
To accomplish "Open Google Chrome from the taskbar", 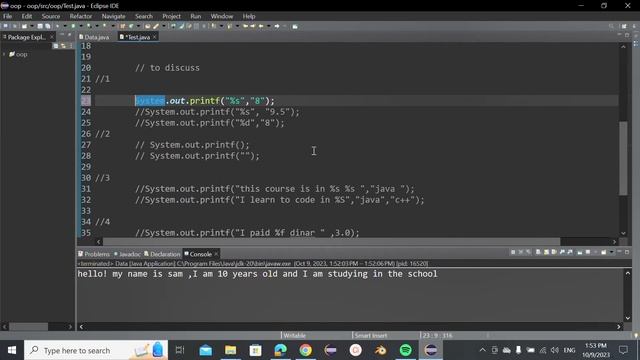I will pos(305,350).
